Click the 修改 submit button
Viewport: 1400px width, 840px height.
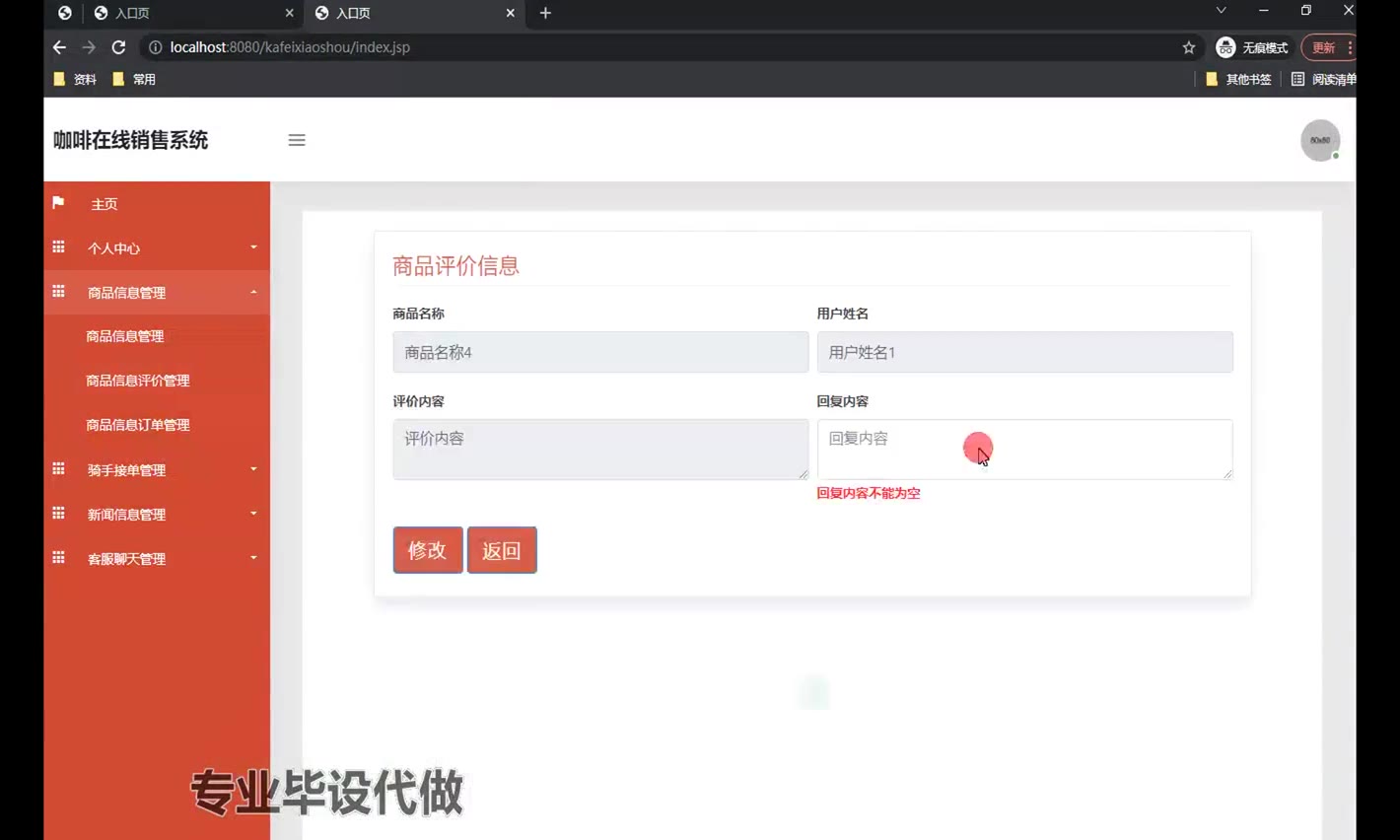[428, 550]
